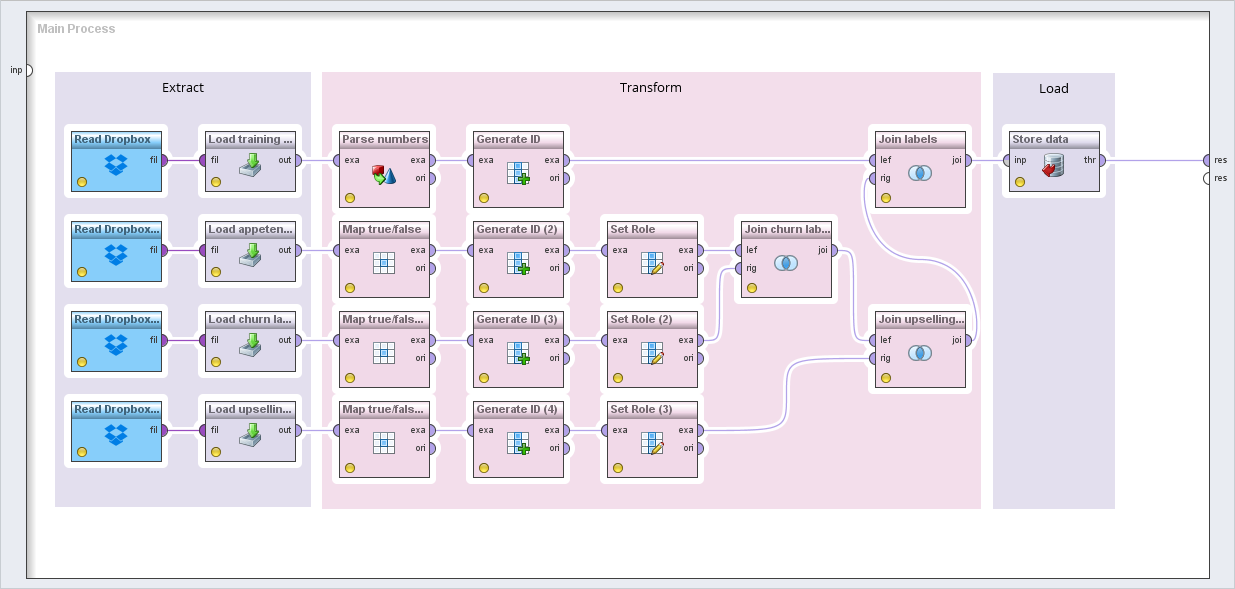Click the Generate ID operator icon
This screenshot has width=1235, height=589.
[x=518, y=173]
